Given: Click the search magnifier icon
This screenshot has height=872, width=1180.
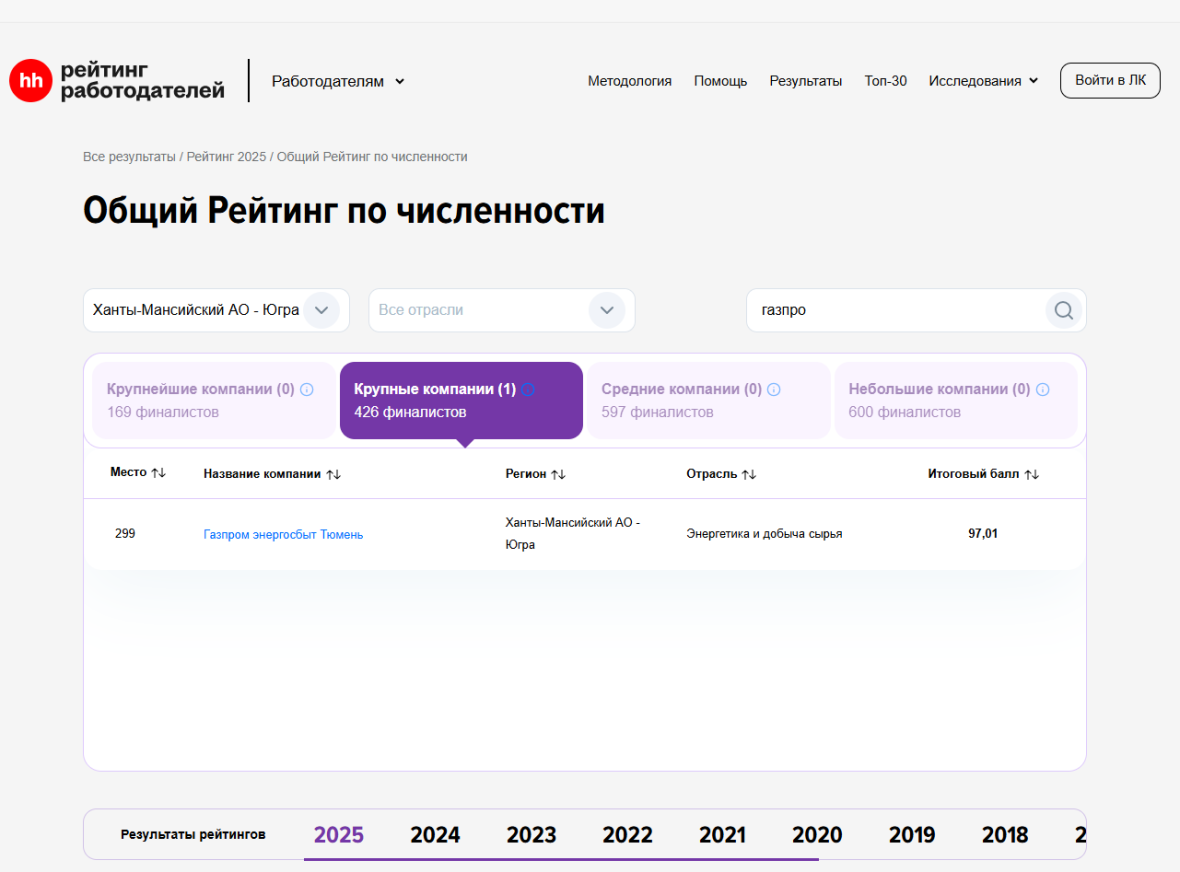Looking at the screenshot, I should 1063,310.
